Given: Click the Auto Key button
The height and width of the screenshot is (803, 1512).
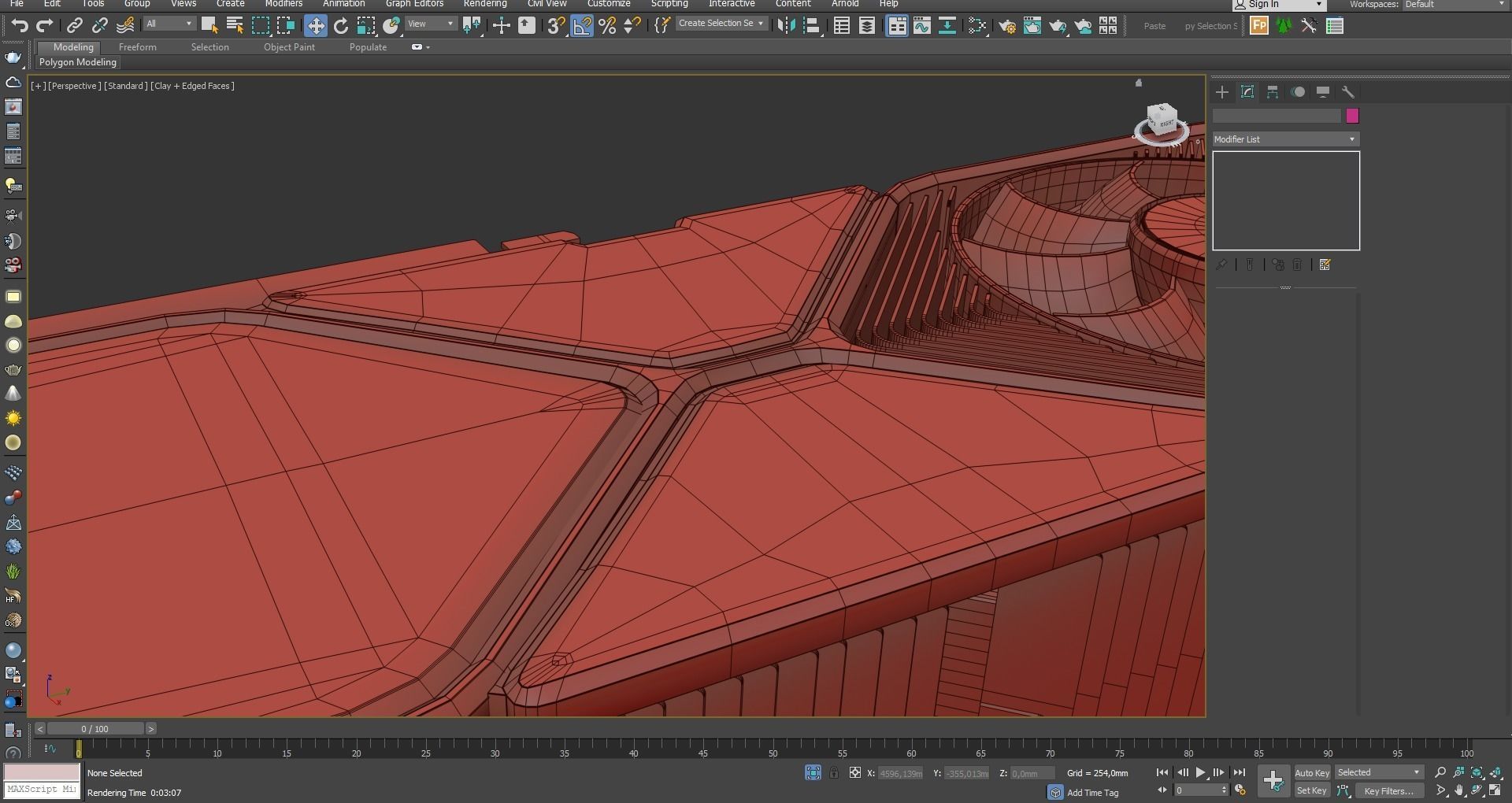Looking at the screenshot, I should [x=1312, y=773].
